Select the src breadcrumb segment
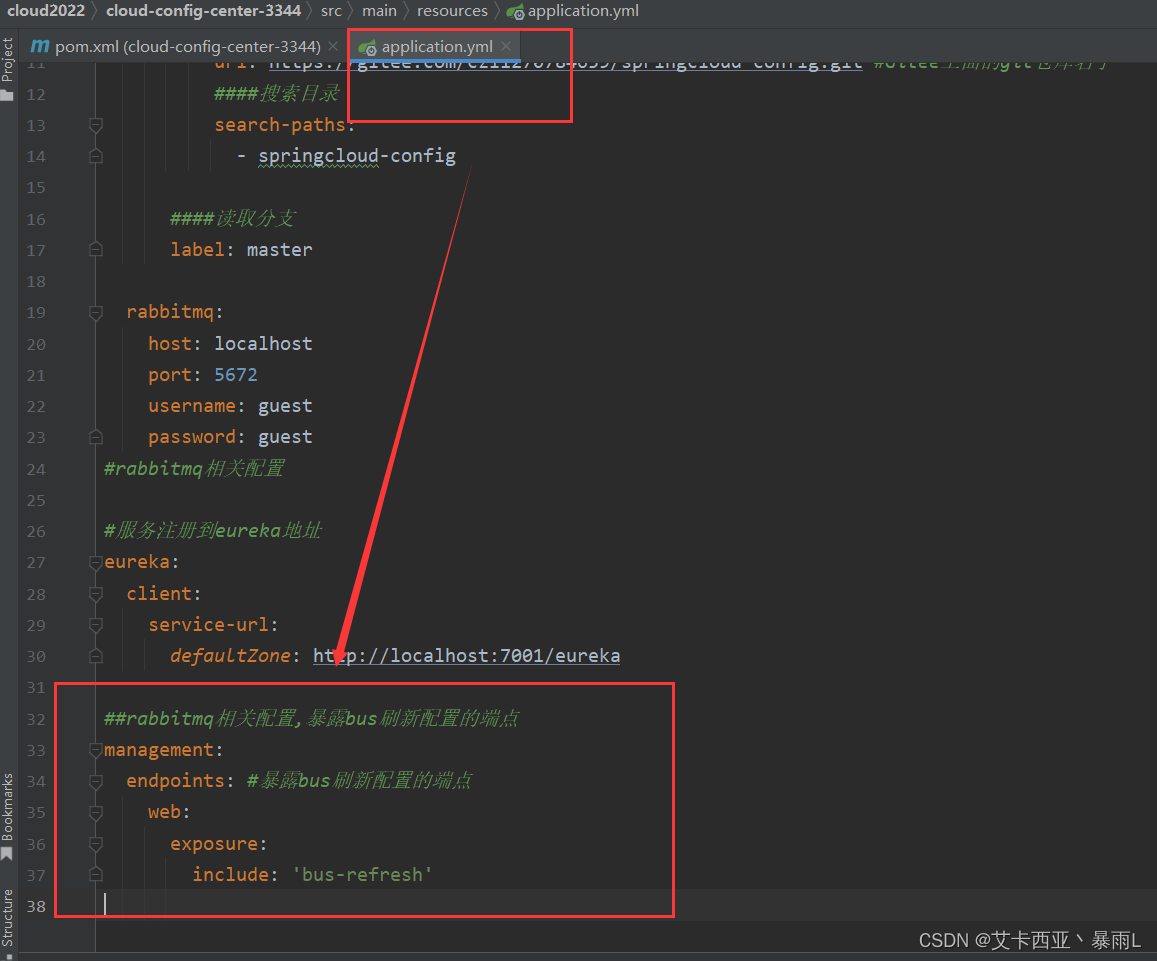This screenshot has width=1157, height=961. pyautogui.click(x=331, y=11)
